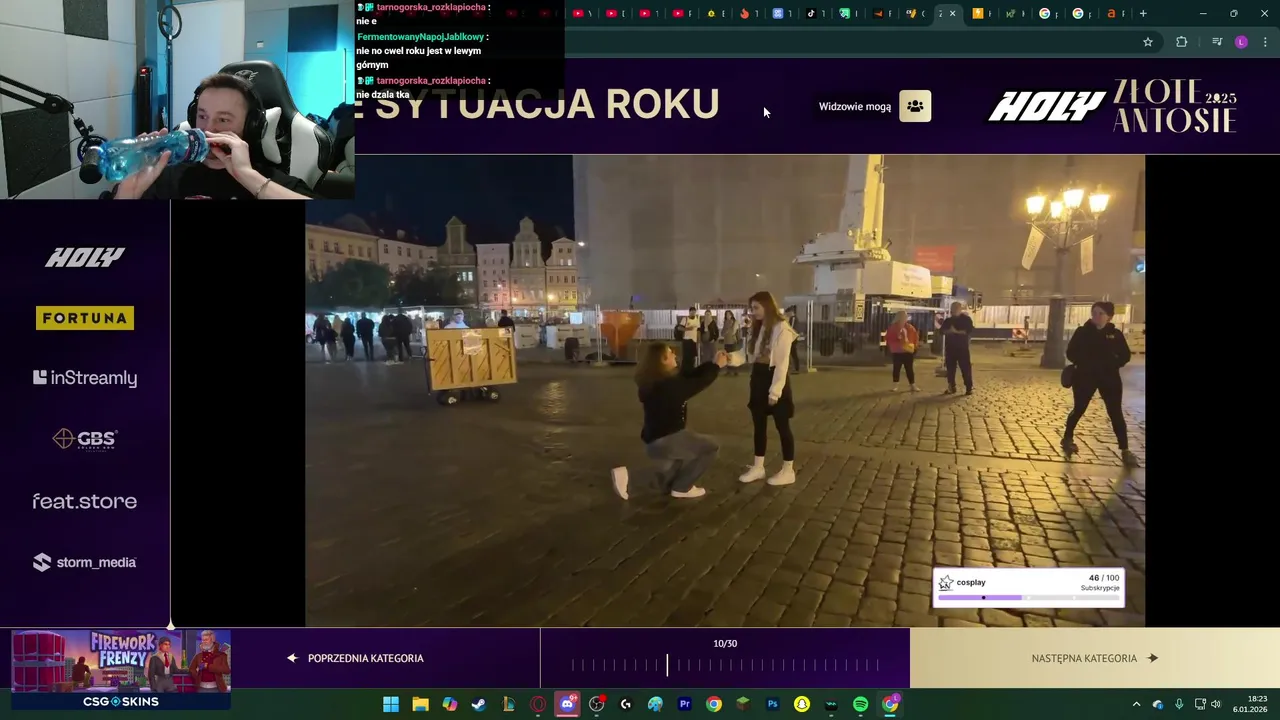Screen dimensions: 1280x720
Task: Click the people icon next to Widzowie mogą
Action: pos(915,106)
